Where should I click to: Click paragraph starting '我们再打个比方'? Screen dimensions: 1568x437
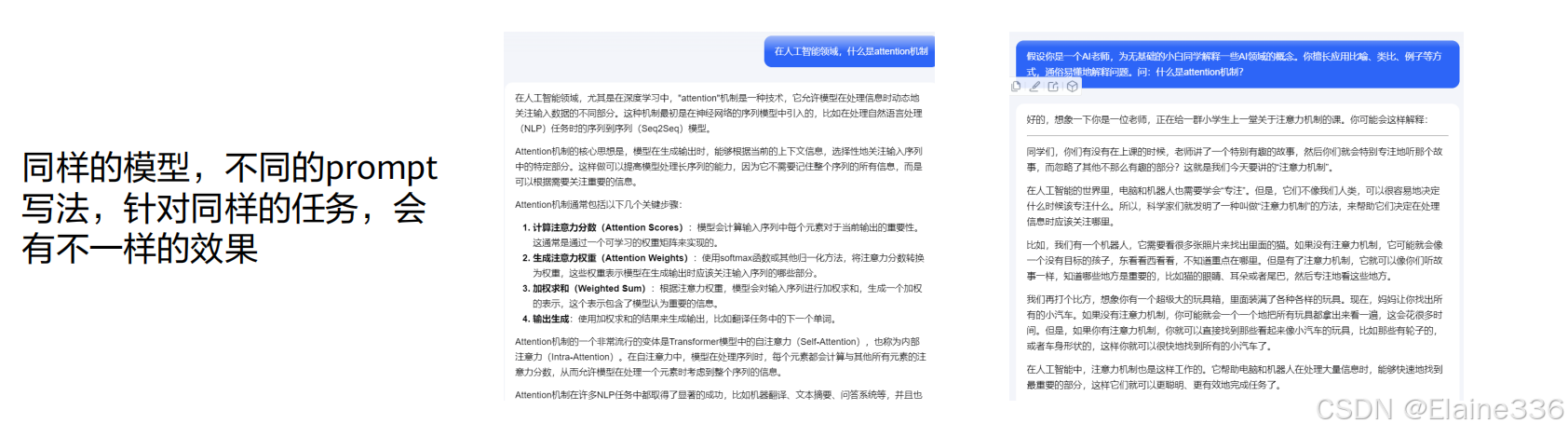click(1235, 322)
